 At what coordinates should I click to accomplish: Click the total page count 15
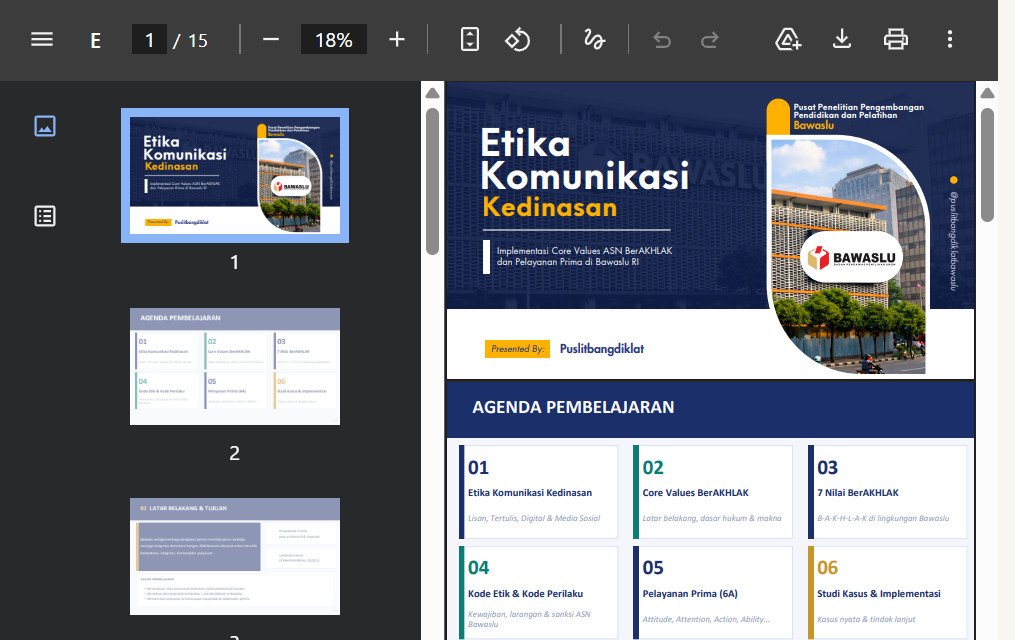point(198,41)
